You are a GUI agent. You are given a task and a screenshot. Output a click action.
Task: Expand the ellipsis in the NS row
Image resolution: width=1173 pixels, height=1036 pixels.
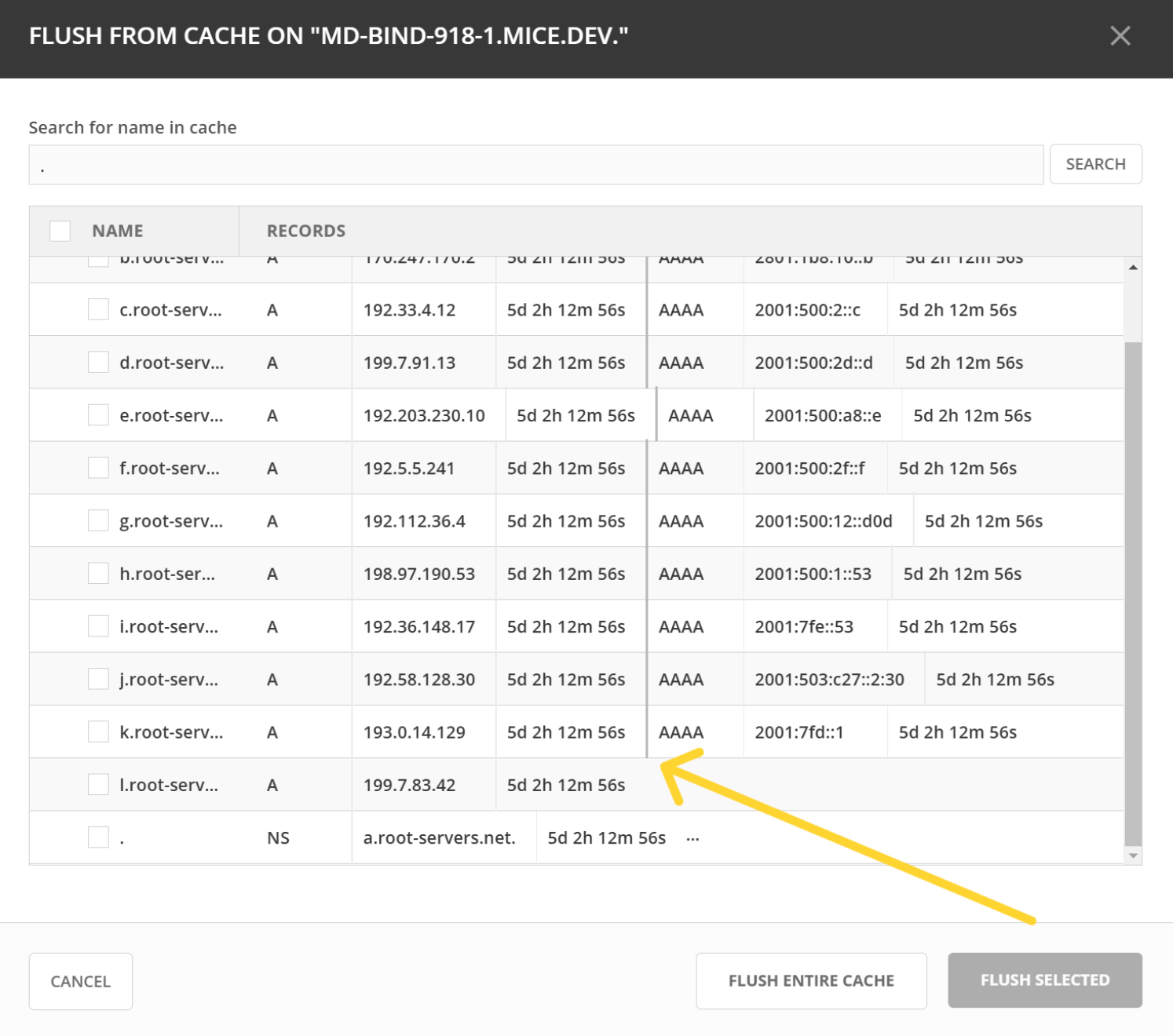coord(692,838)
